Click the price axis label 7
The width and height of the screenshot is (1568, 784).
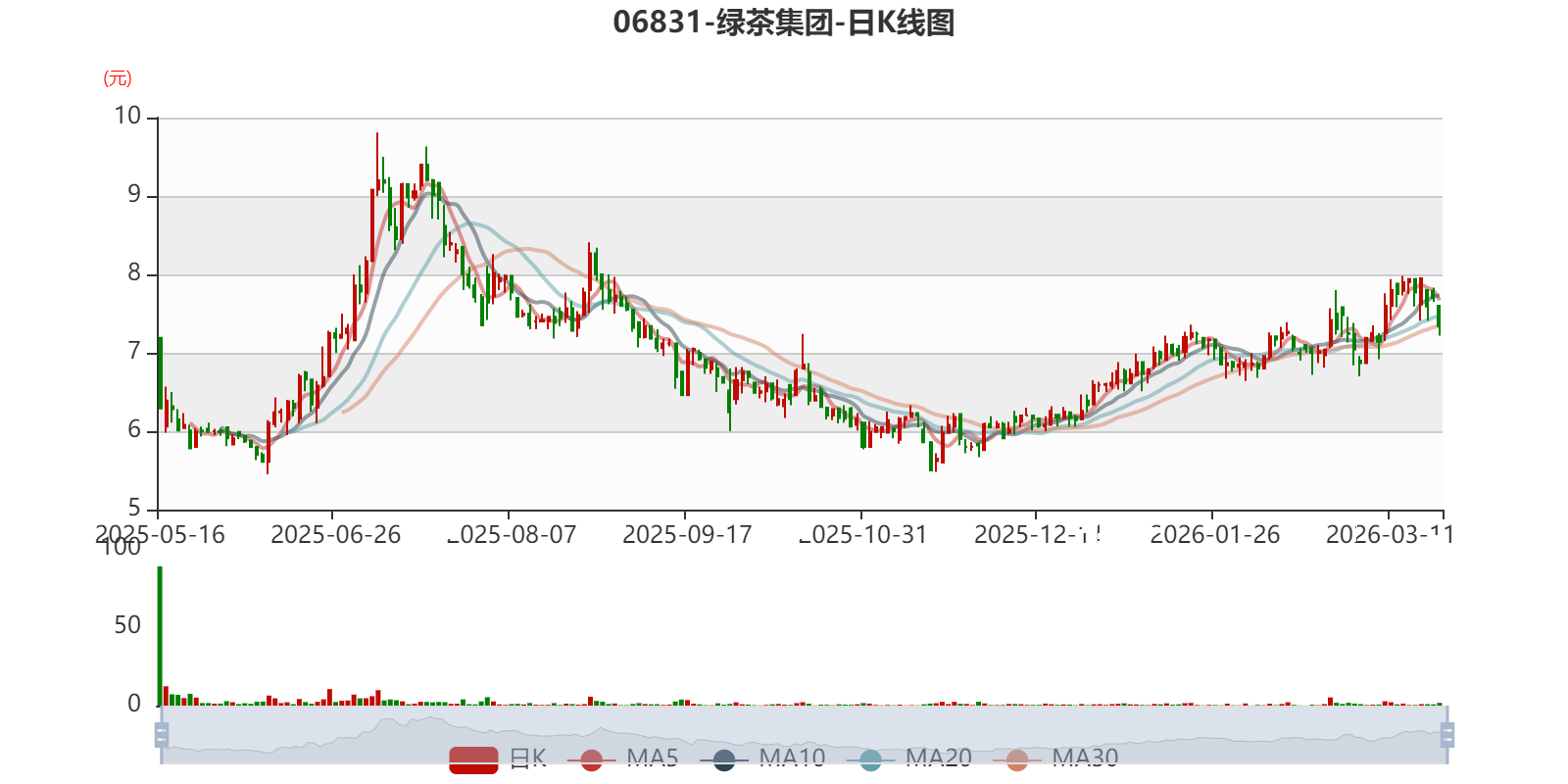click(x=134, y=351)
